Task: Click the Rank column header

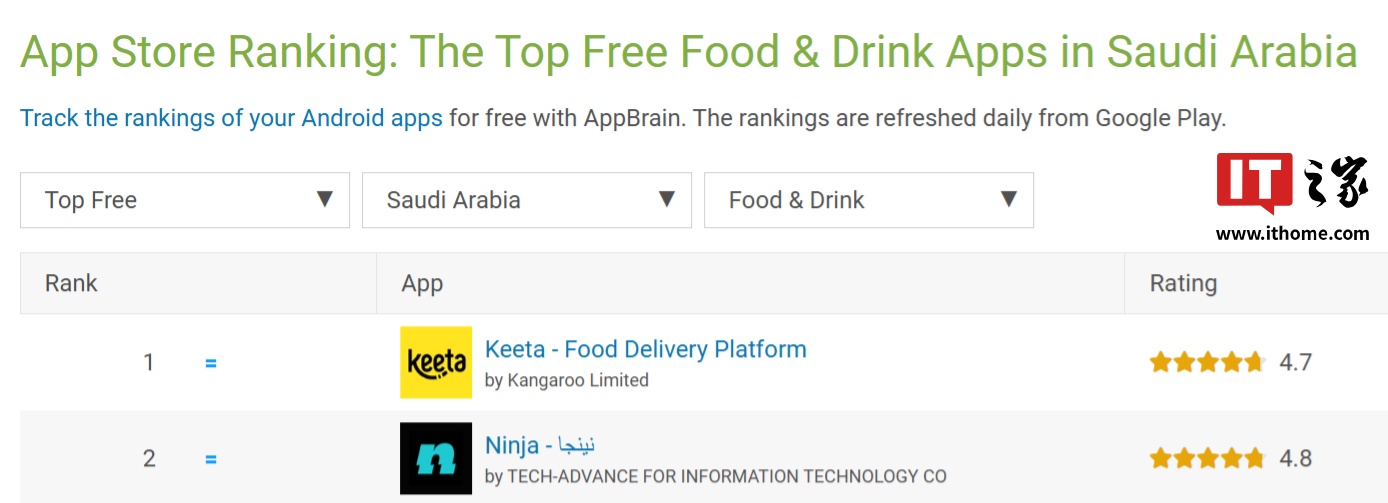Action: click(x=71, y=283)
